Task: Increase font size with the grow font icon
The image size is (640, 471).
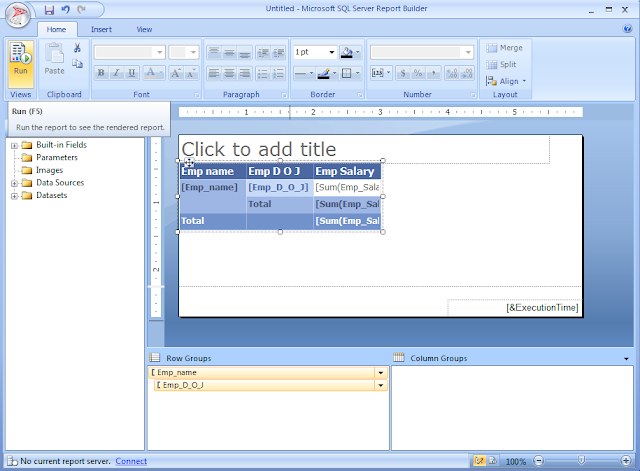Action: (176, 73)
